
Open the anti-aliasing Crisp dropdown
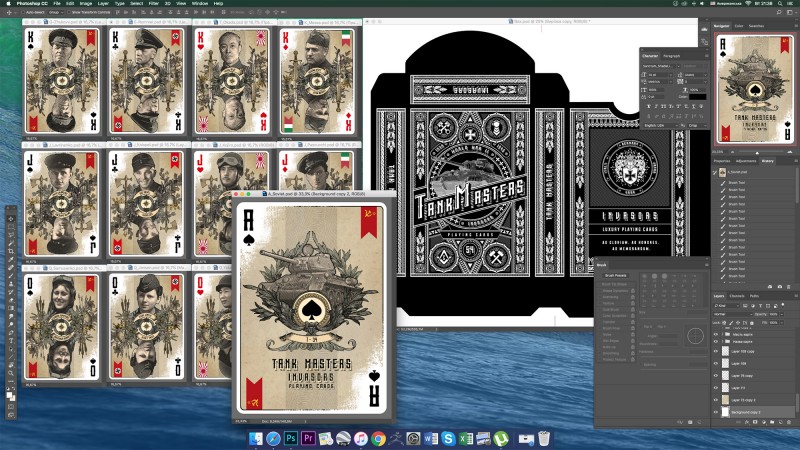point(698,126)
